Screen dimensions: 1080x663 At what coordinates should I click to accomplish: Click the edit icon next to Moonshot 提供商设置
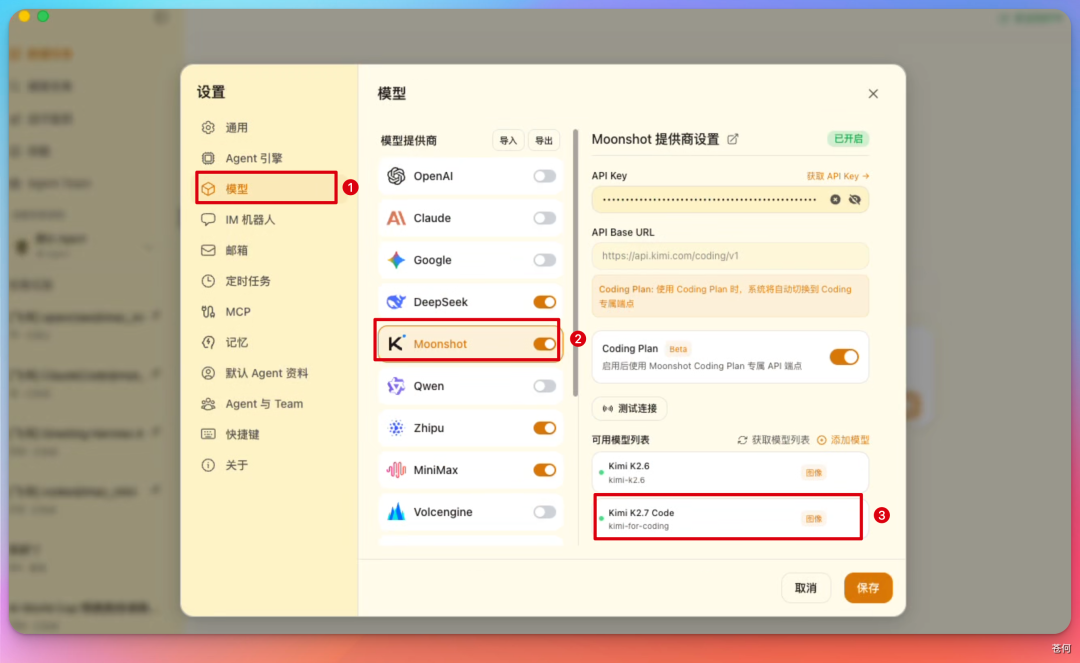(733, 139)
